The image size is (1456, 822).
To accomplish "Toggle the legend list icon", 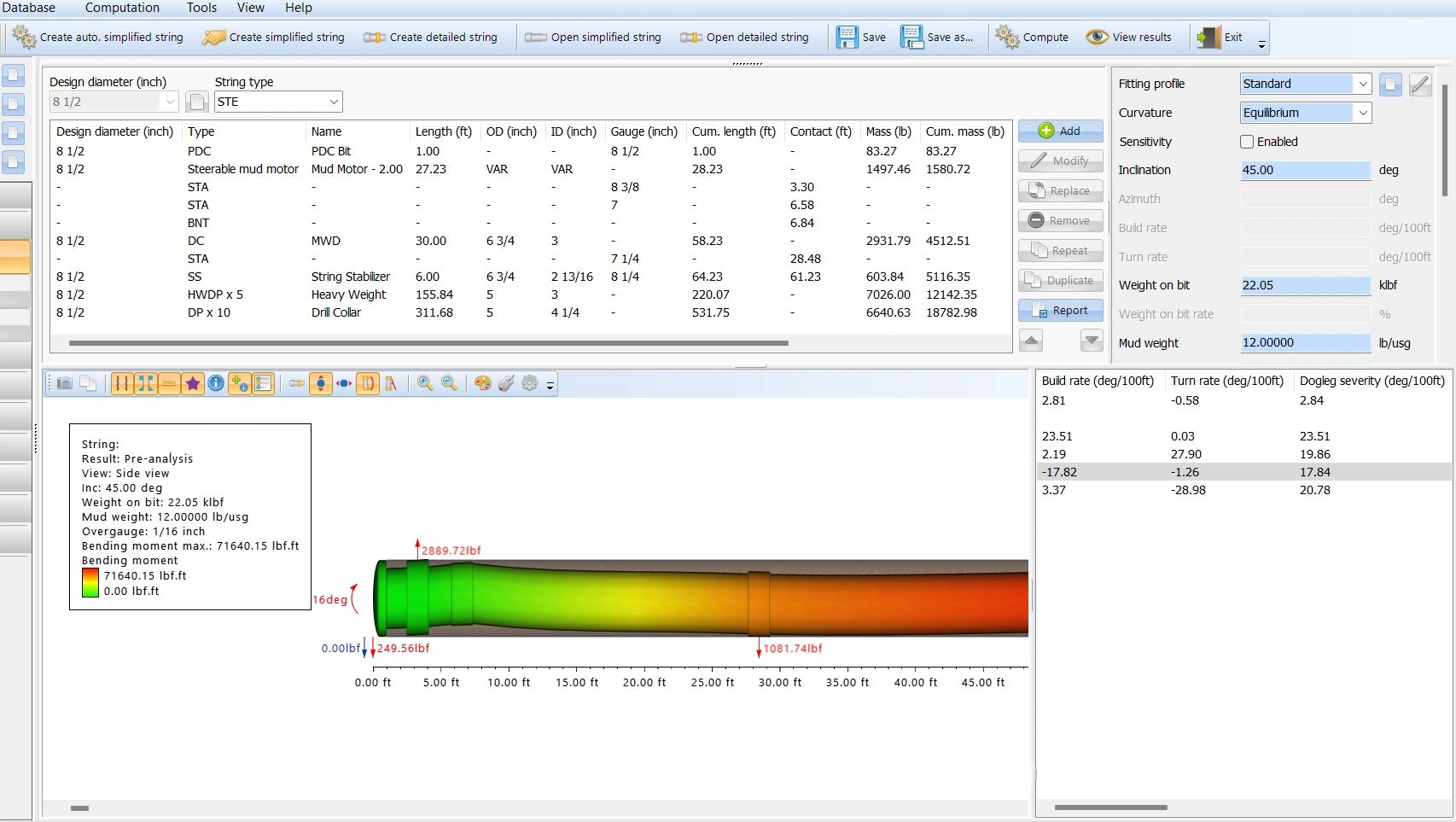I will point(263,383).
